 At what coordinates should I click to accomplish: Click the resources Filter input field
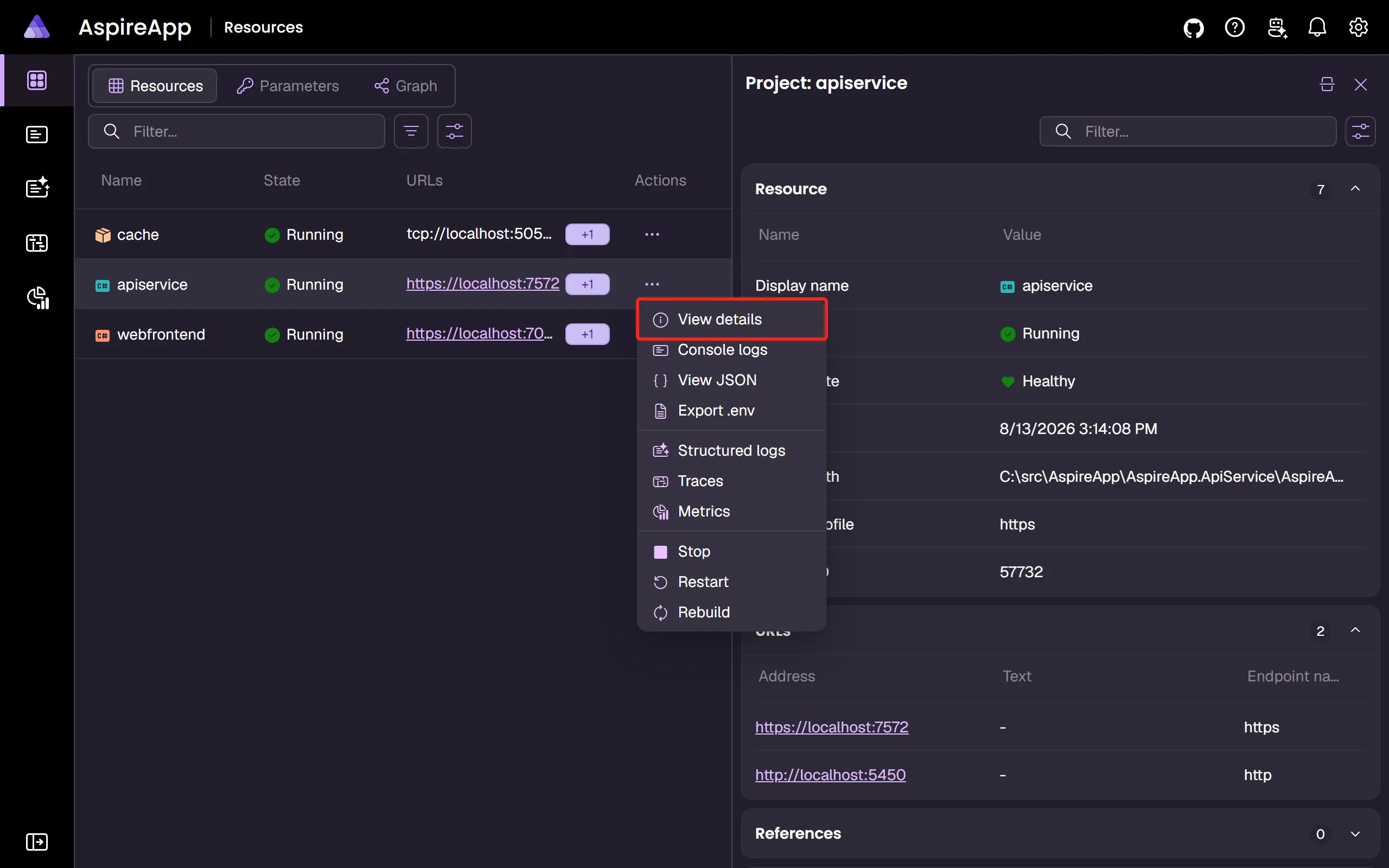coord(237,131)
